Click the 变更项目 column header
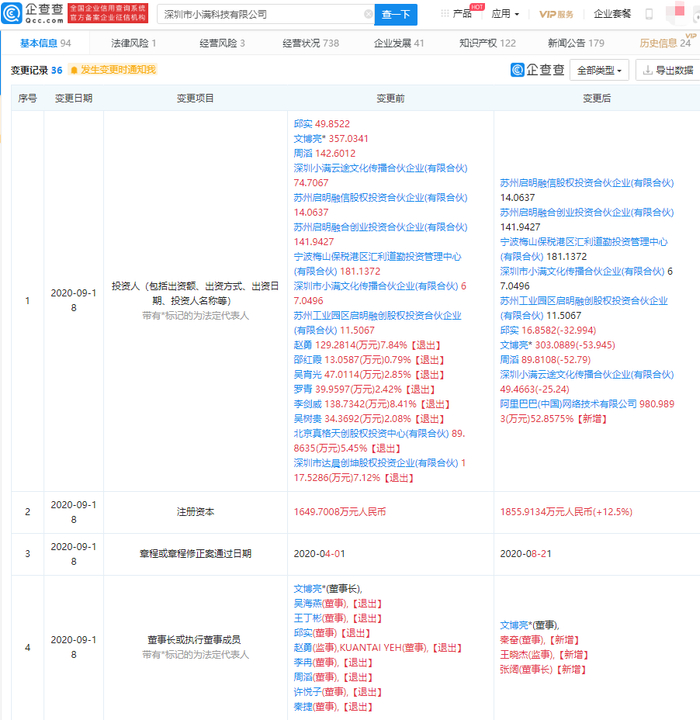Screen dimensions: 700x720 (195, 98)
